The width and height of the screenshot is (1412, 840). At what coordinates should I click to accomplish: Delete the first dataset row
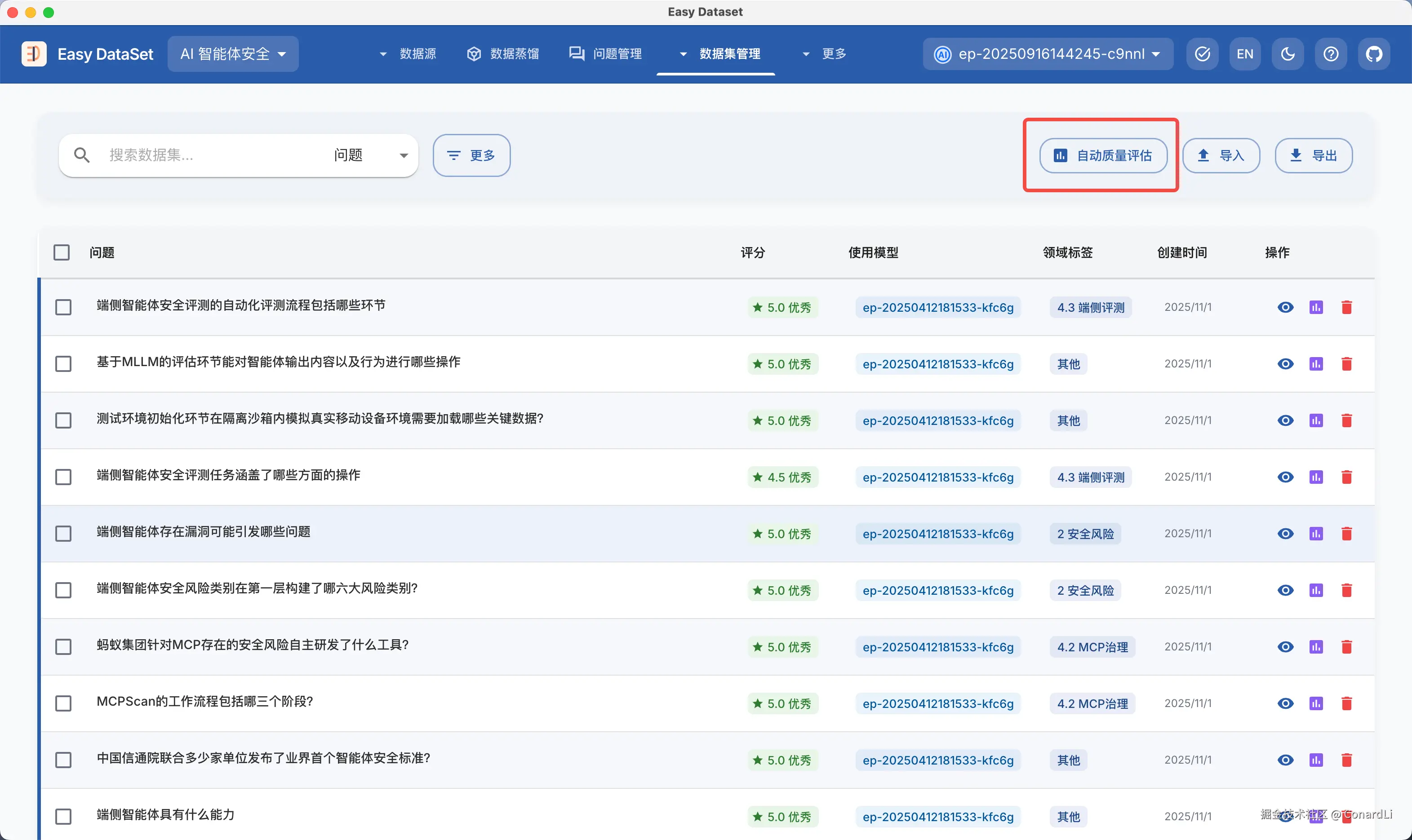coord(1346,307)
